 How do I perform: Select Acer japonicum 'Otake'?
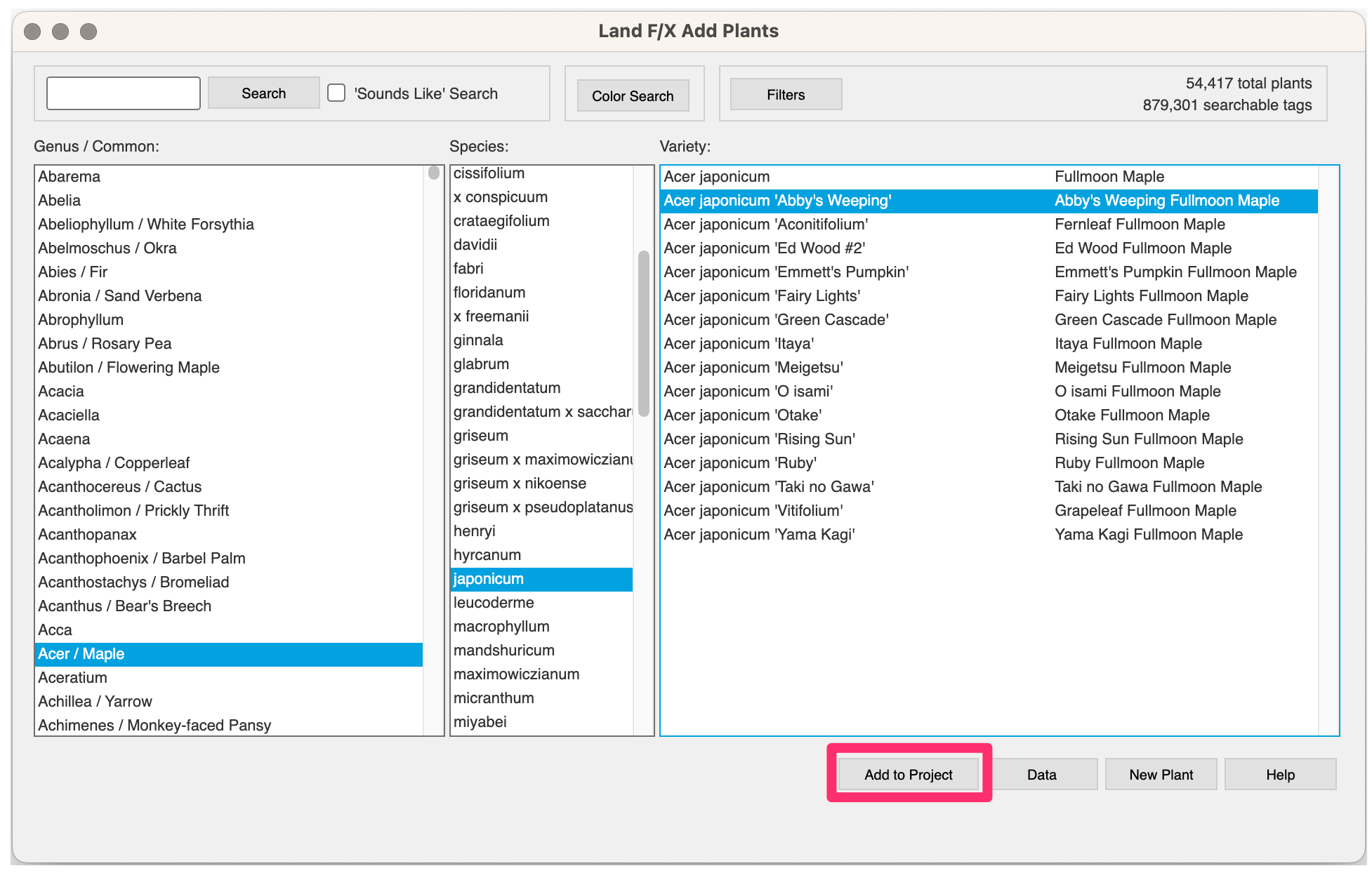coord(989,415)
